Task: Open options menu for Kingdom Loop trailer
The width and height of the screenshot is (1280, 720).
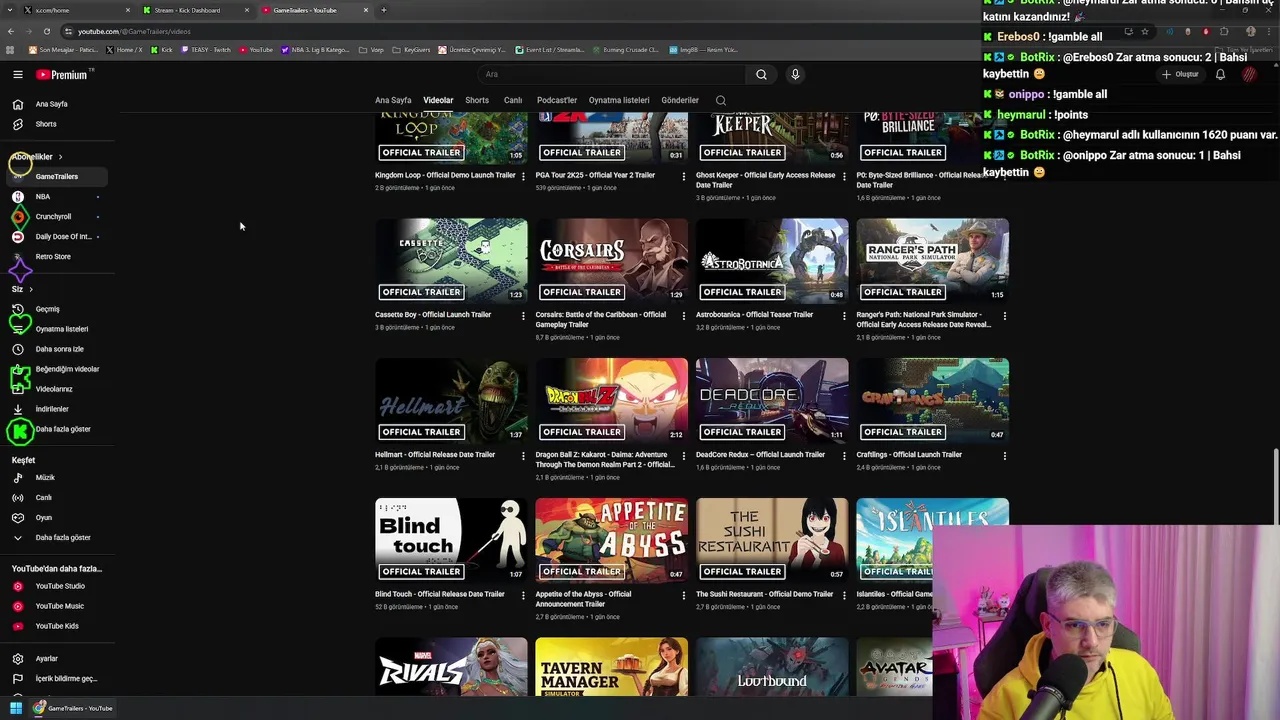Action: (x=523, y=176)
